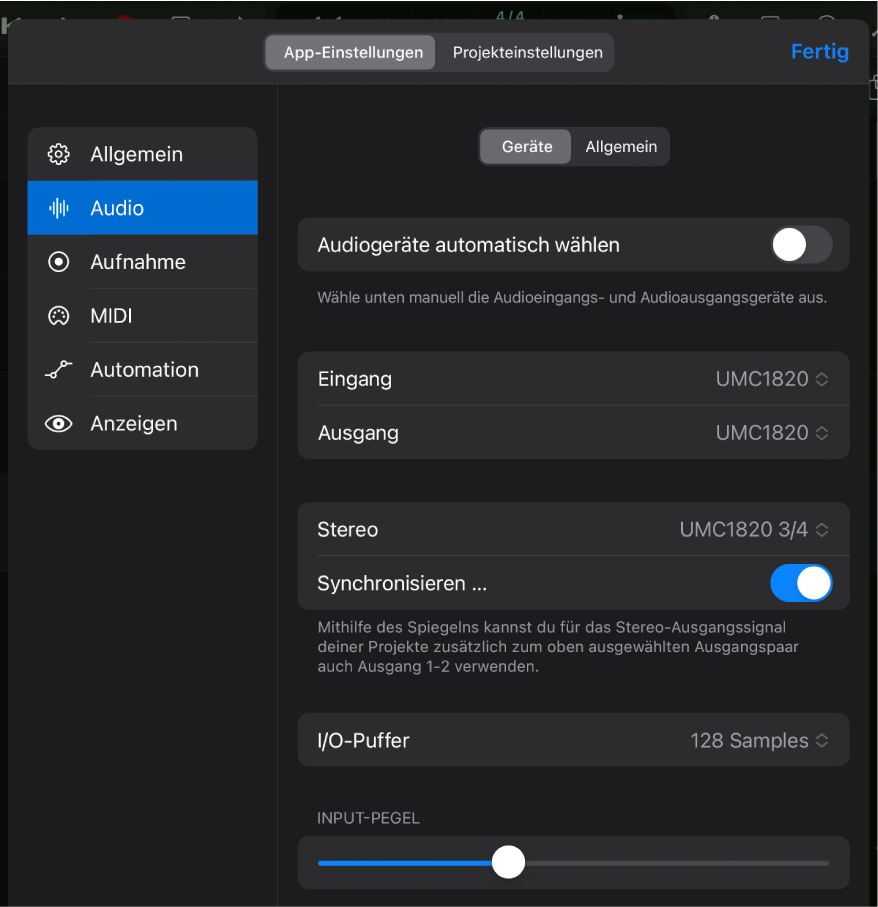Select the Geräte tab
The width and height of the screenshot is (878, 907).
click(525, 146)
